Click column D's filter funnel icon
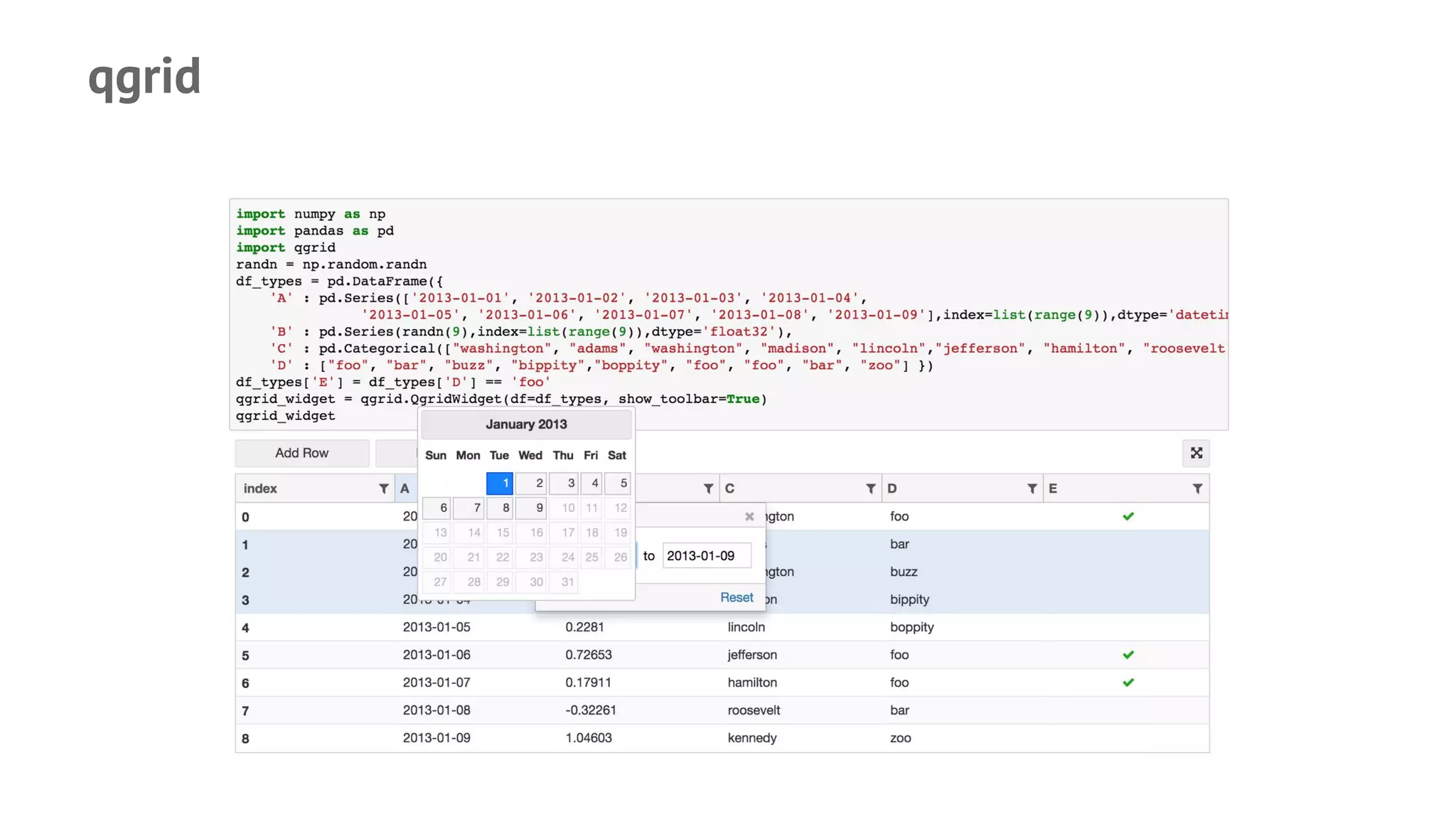Screen dimensions: 1456x819 point(1032,488)
